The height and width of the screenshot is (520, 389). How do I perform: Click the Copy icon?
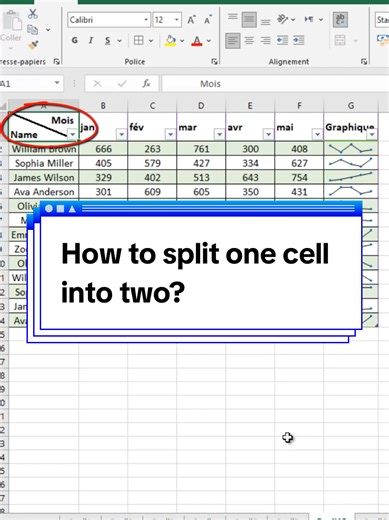[33, 29]
